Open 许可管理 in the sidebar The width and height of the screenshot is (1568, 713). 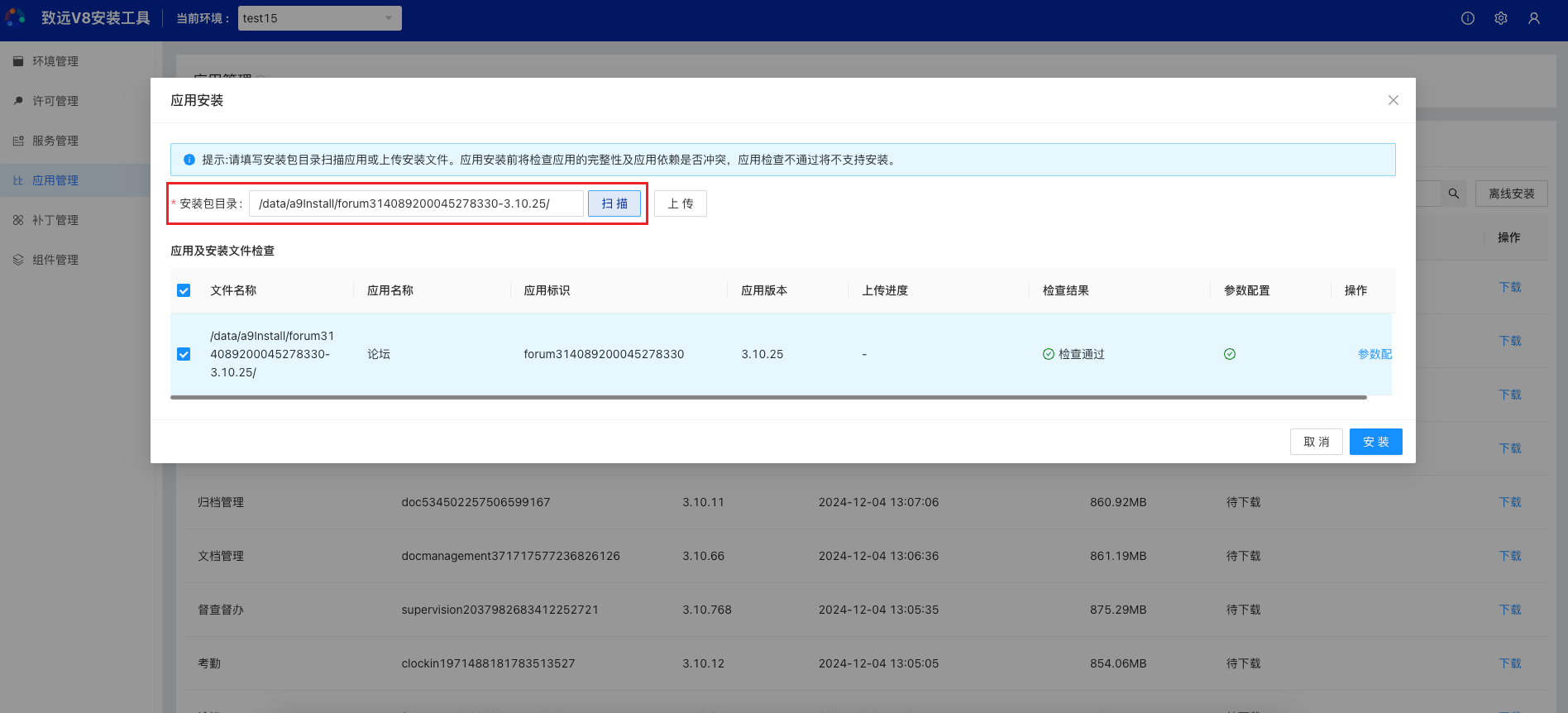[55, 101]
